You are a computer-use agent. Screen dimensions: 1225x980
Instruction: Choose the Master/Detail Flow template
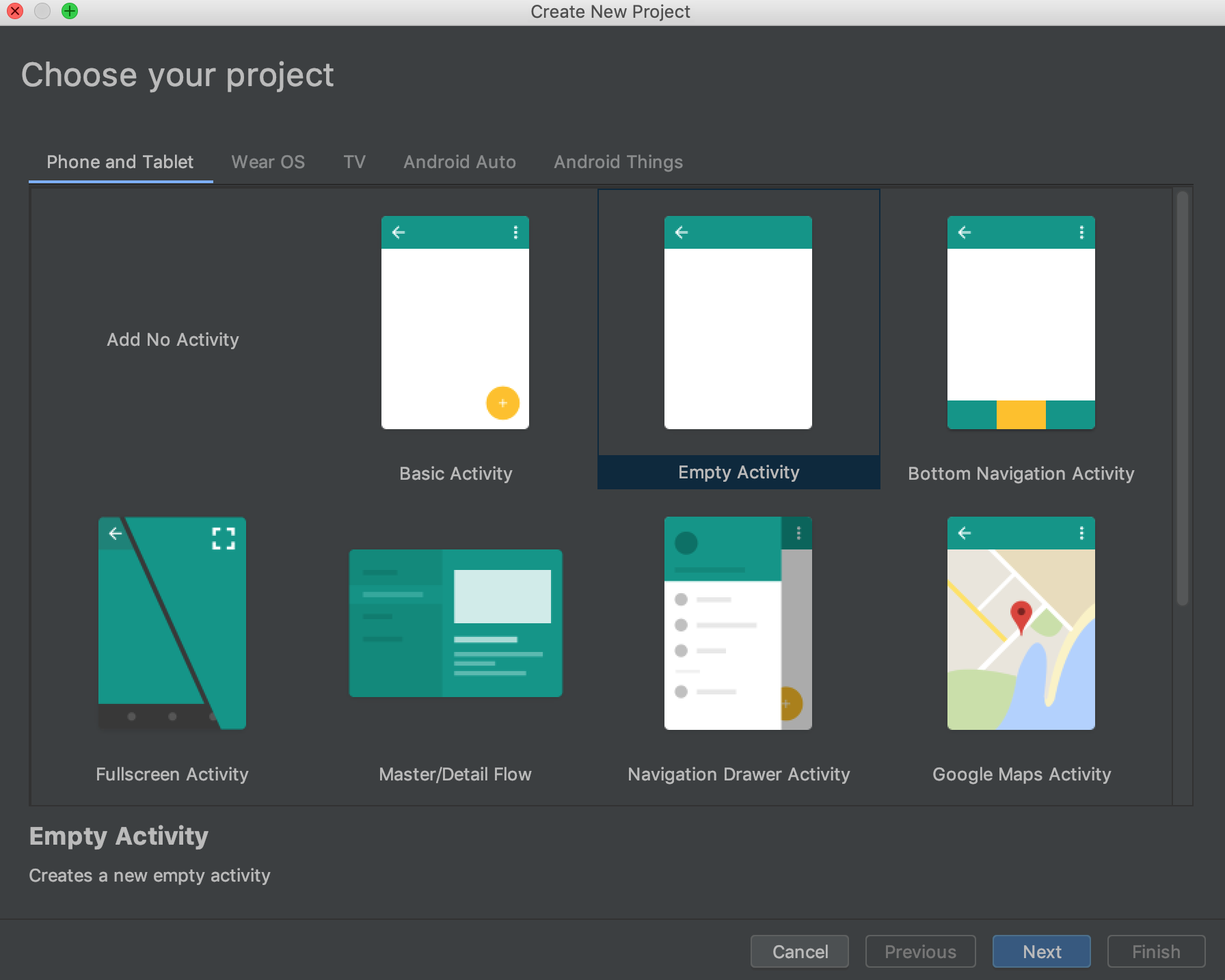pos(455,623)
